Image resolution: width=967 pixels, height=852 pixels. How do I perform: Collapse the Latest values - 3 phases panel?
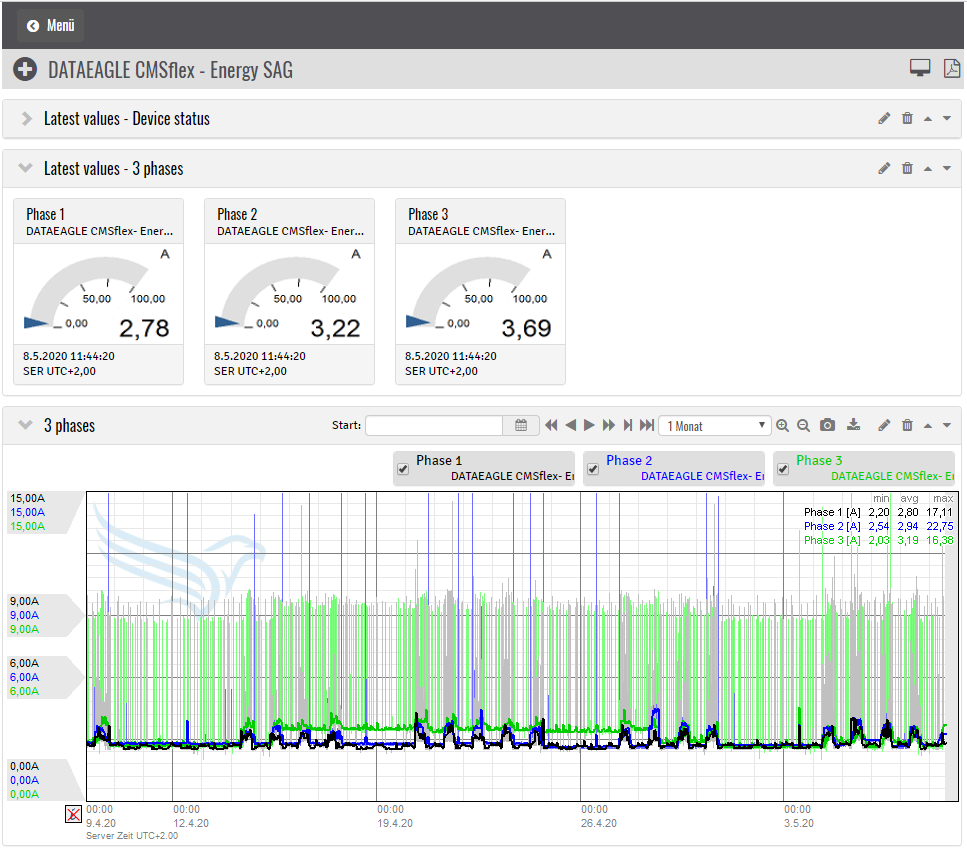tap(25, 168)
